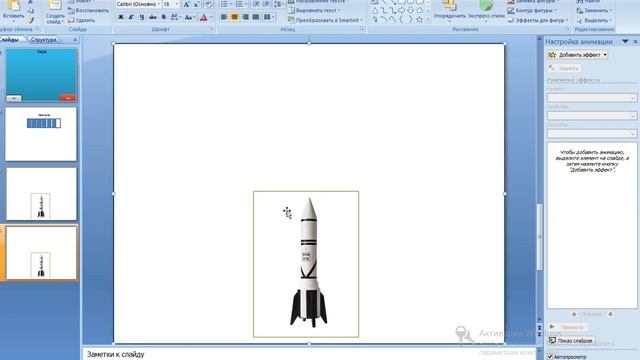Select the right block arrow shape

[402, 11]
